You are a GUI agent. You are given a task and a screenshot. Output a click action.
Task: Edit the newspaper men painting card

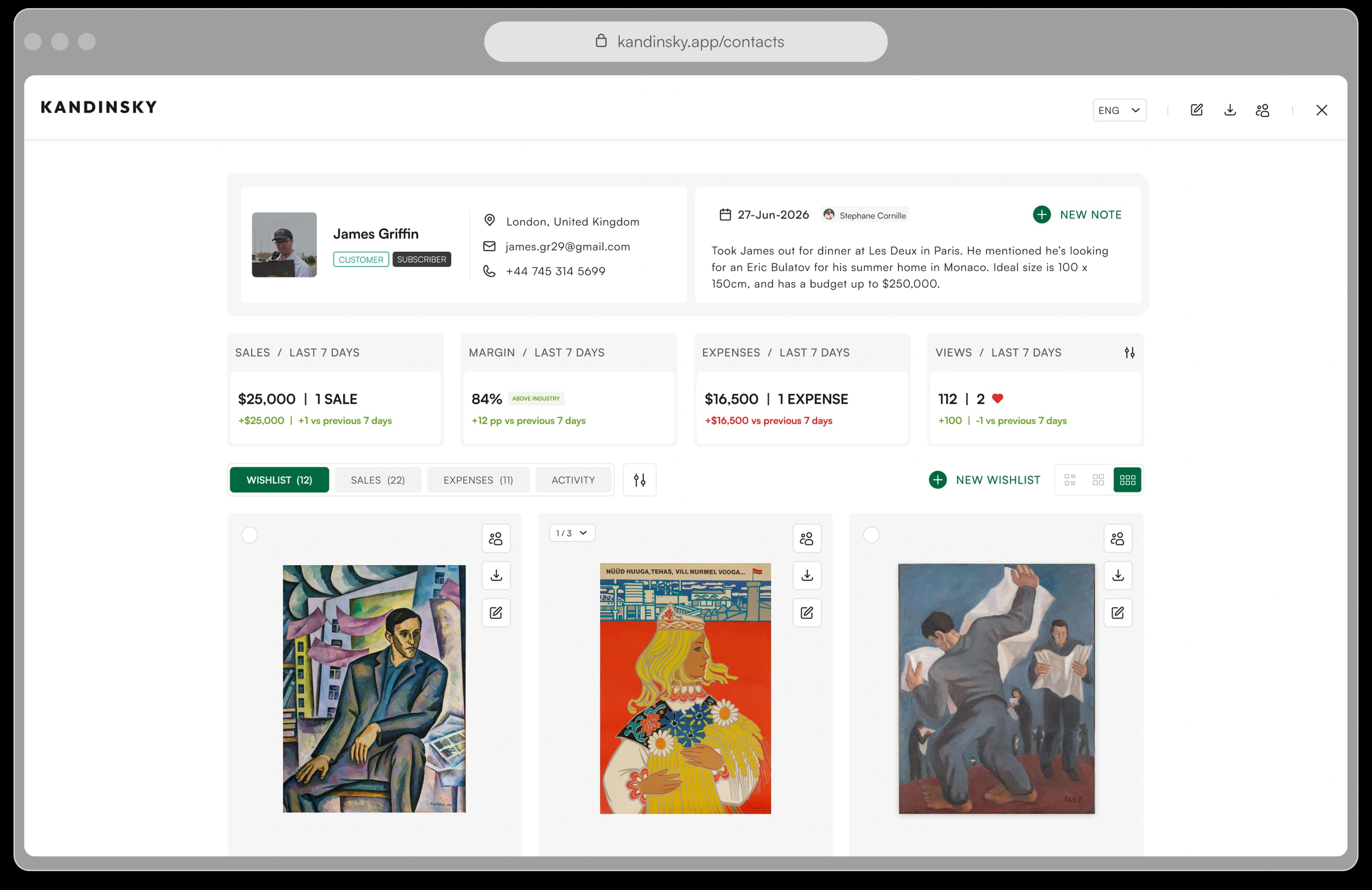pos(1118,612)
